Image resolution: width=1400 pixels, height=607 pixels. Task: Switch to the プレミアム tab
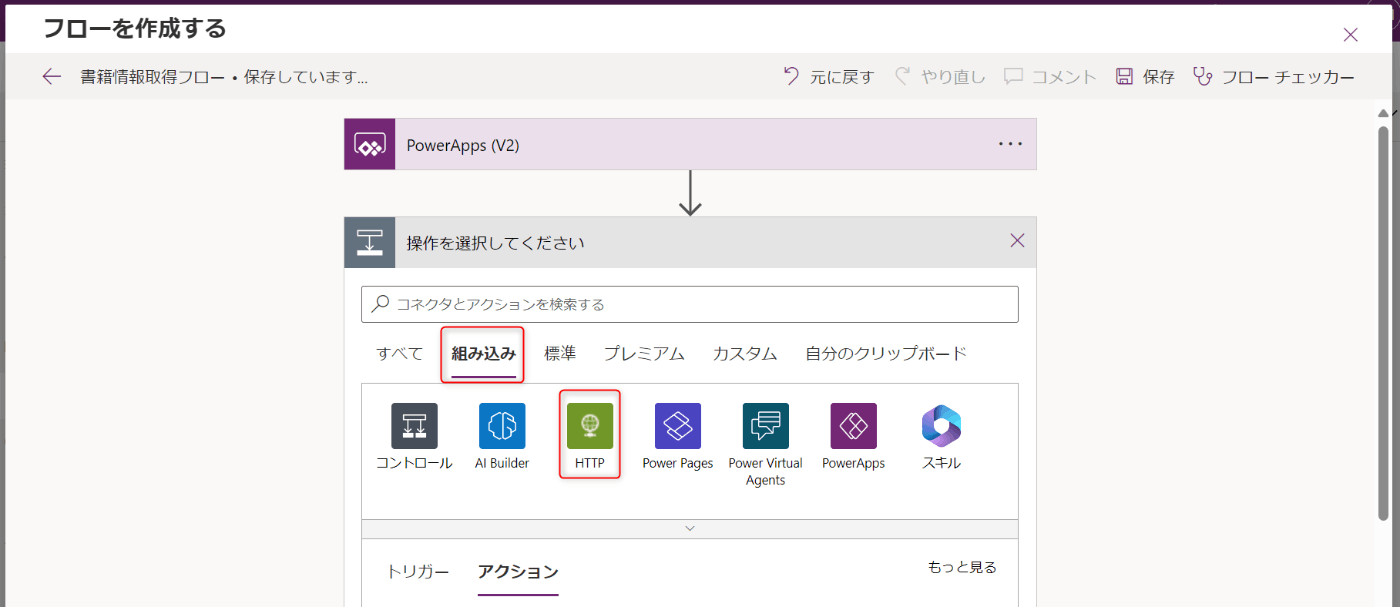point(644,353)
